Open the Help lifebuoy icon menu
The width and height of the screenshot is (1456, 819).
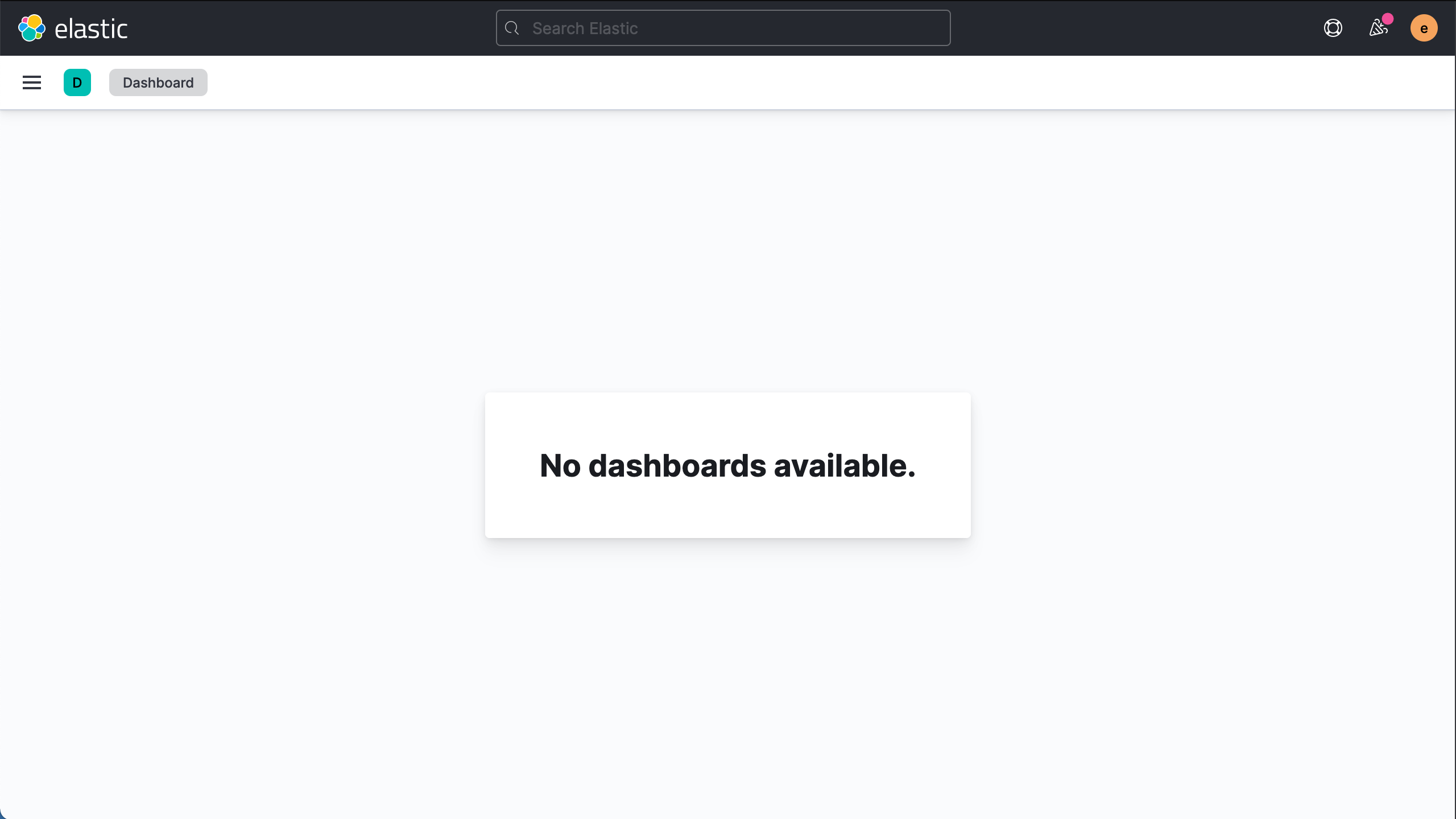(x=1333, y=28)
